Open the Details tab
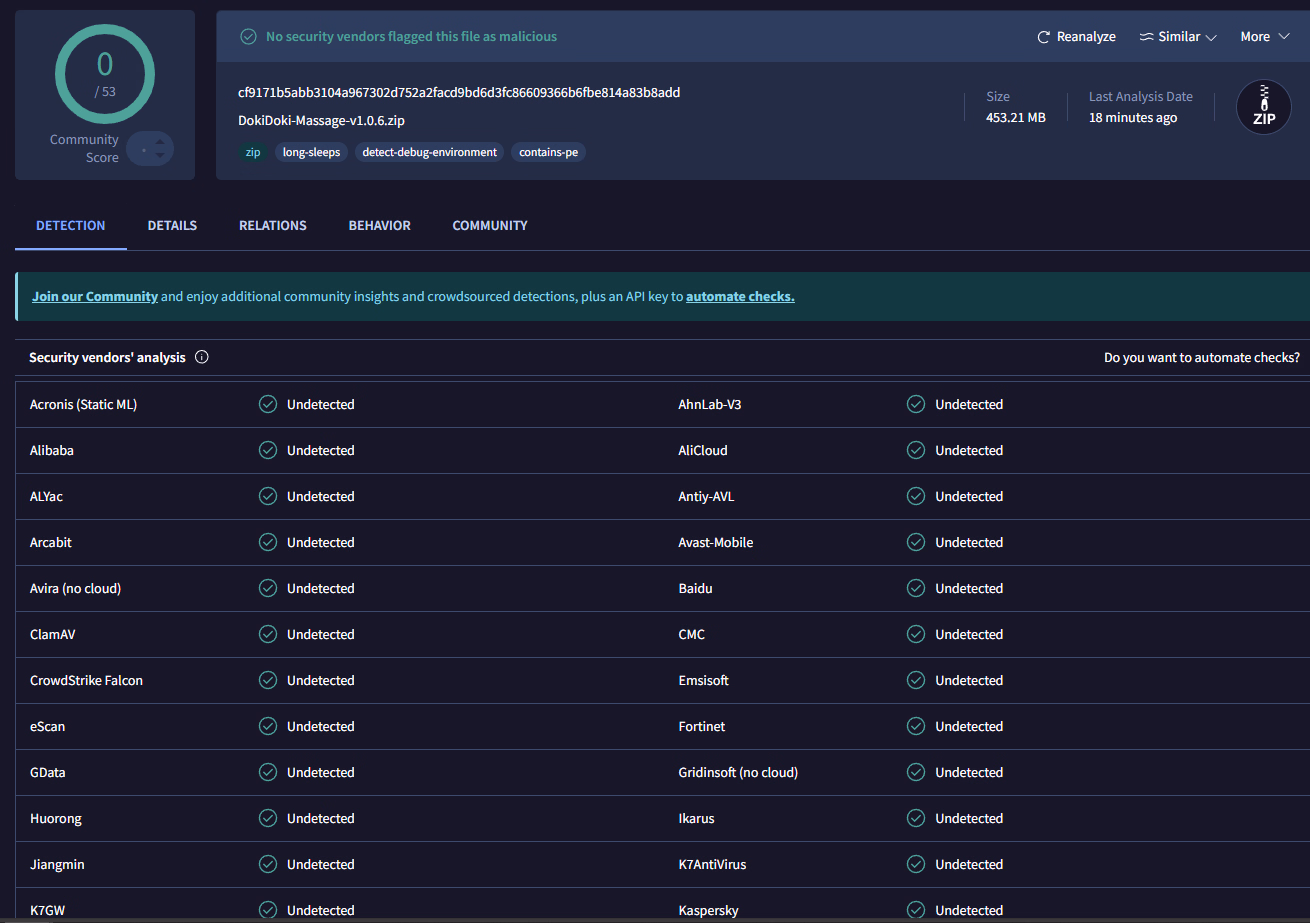Screen dimensions: 1310x923 (x=172, y=226)
